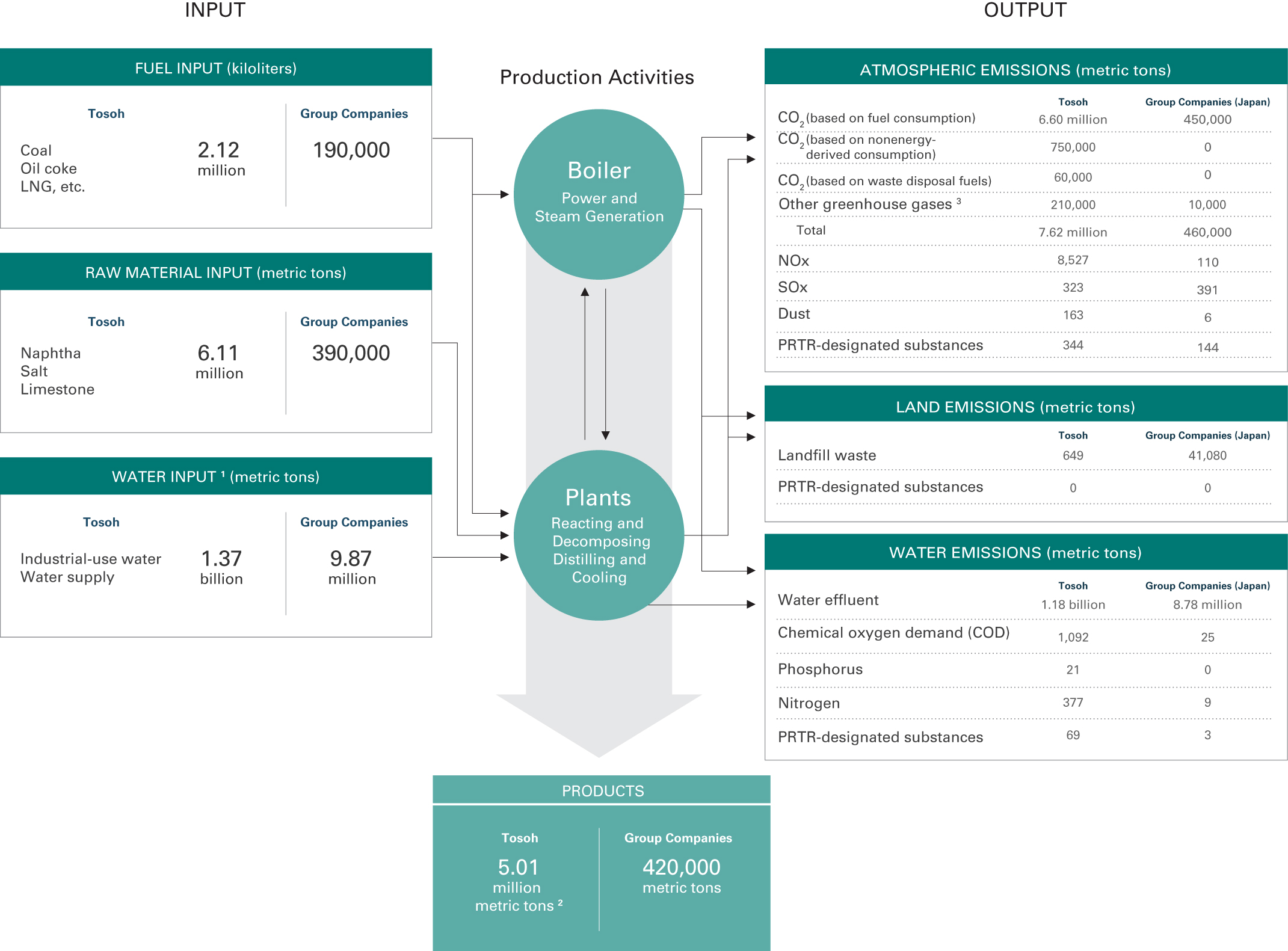Click the Naphtha label
This screenshot has height=951, width=1288.
51,353
